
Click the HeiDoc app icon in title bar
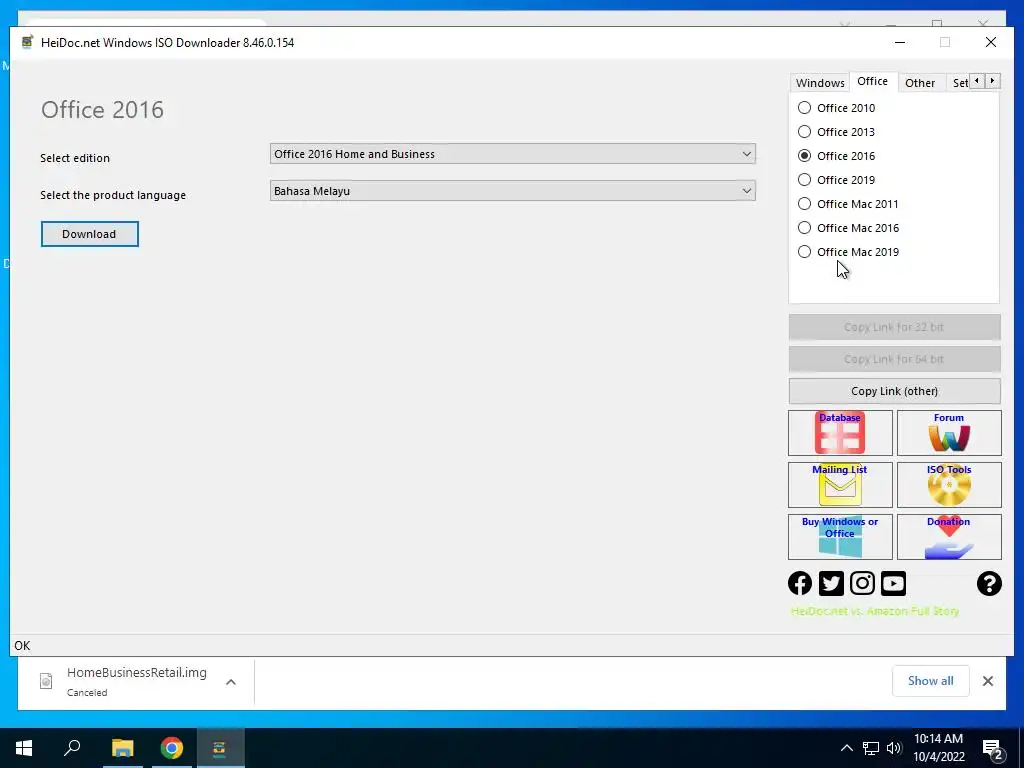coord(27,42)
